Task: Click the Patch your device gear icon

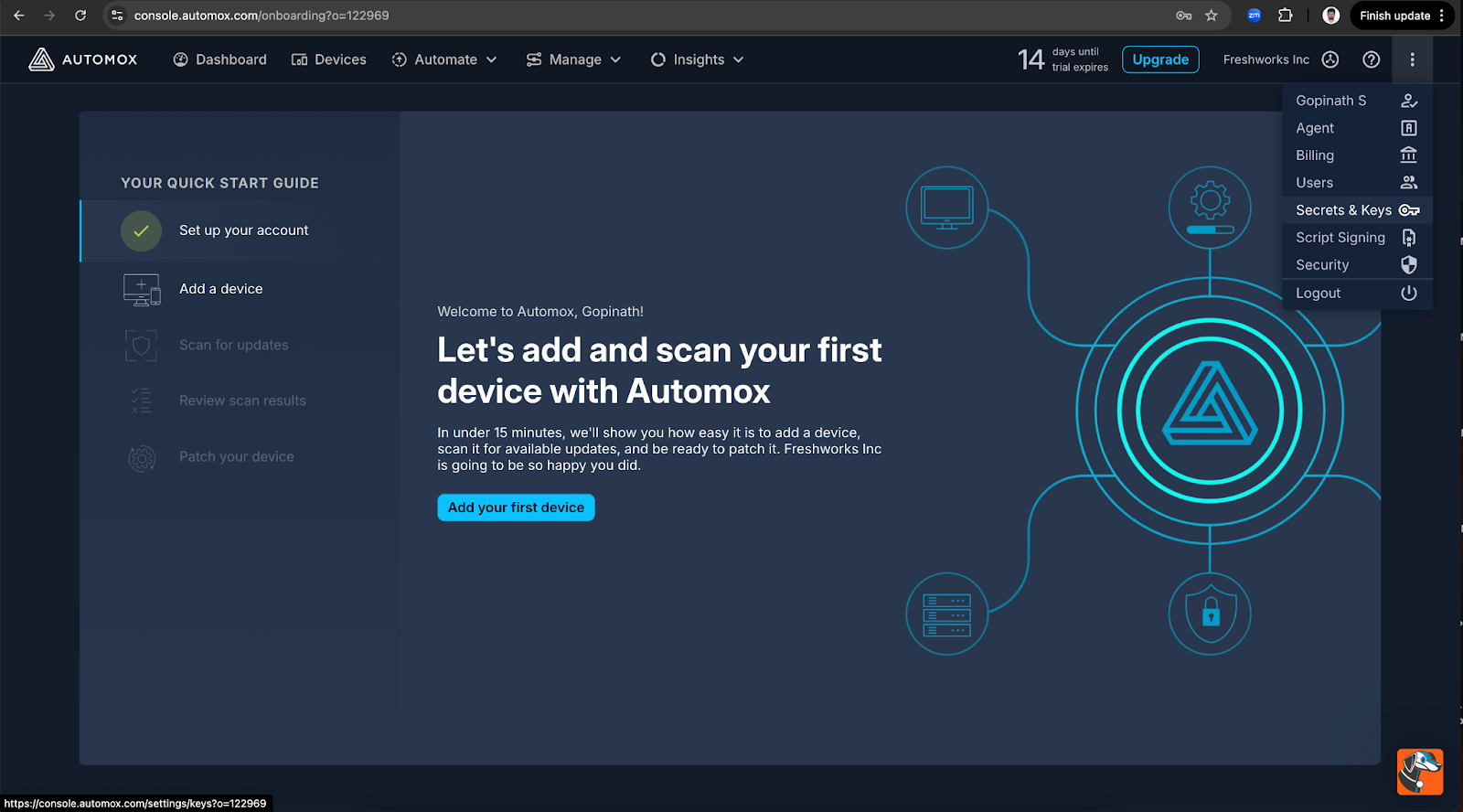Action: point(142,457)
